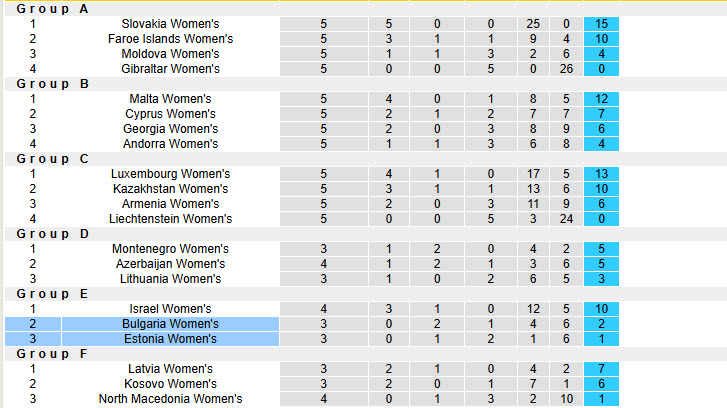Image resolution: width=727 pixels, height=408 pixels.
Task: Open North Macedonia Women's team page
Action: click(x=170, y=399)
